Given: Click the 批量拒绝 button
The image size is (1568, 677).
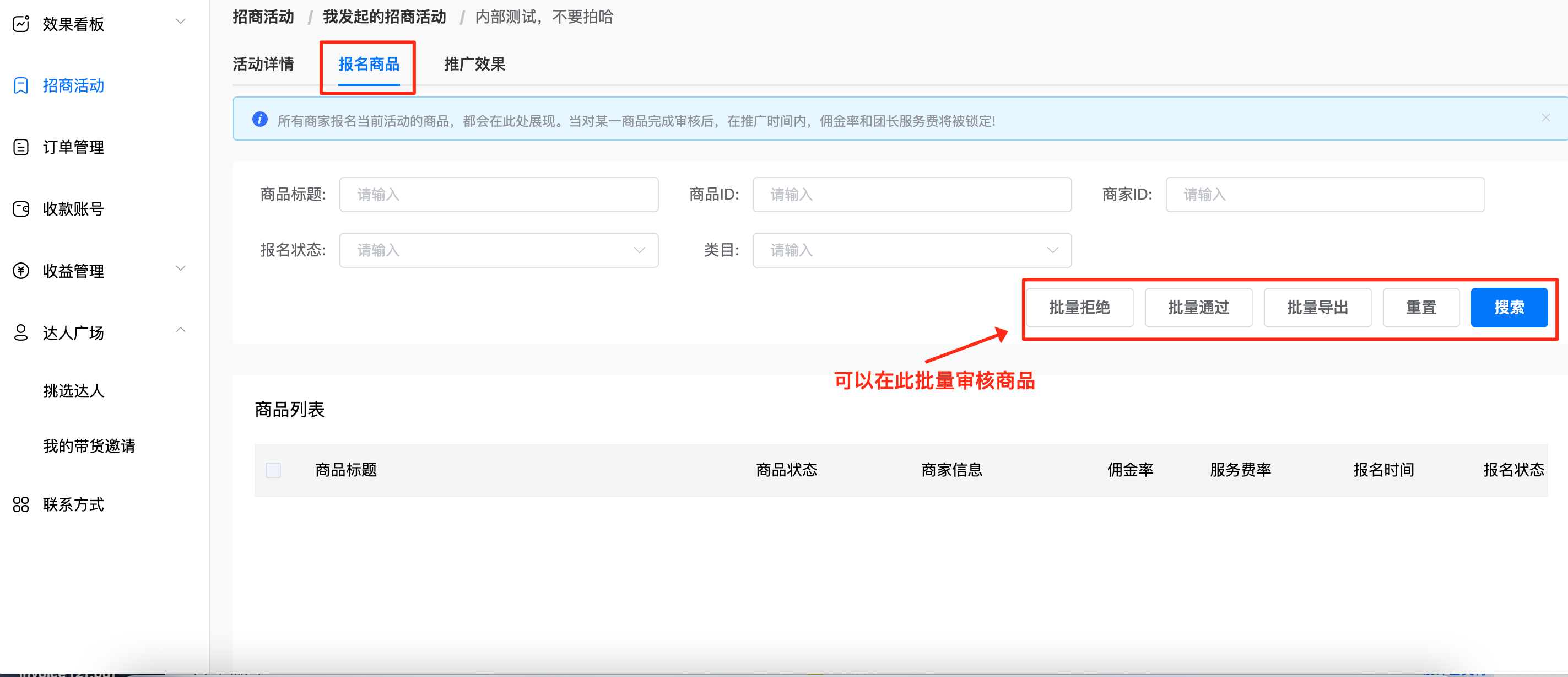Looking at the screenshot, I should point(1079,308).
